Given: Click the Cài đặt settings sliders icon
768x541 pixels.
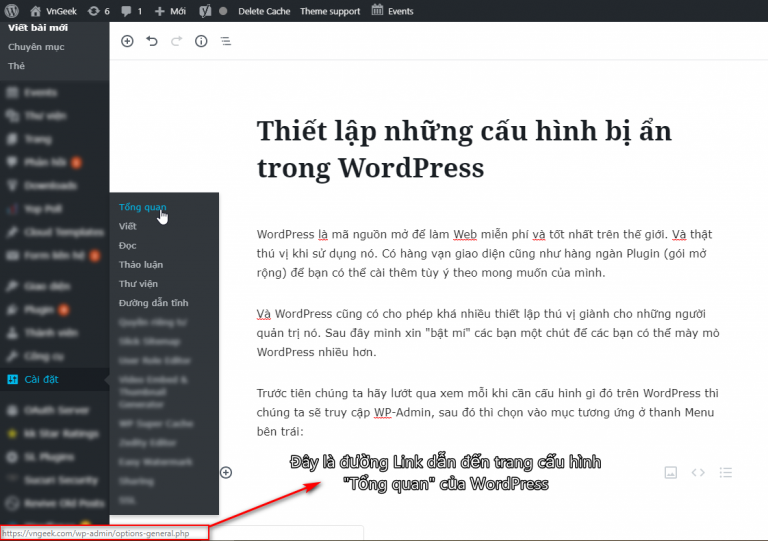Looking at the screenshot, I should (x=13, y=379).
